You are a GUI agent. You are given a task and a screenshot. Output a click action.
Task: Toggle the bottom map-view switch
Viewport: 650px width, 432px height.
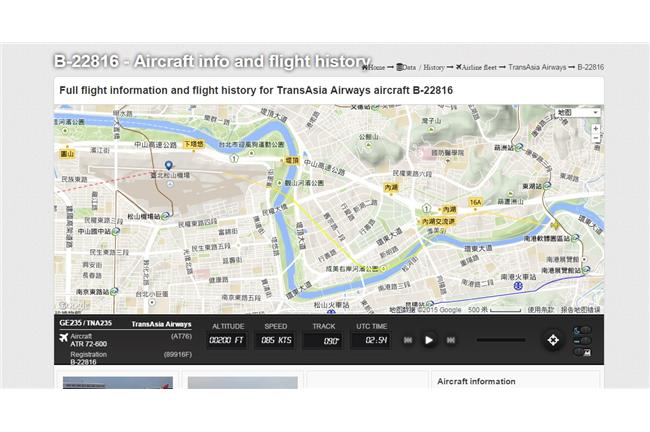coord(582,352)
